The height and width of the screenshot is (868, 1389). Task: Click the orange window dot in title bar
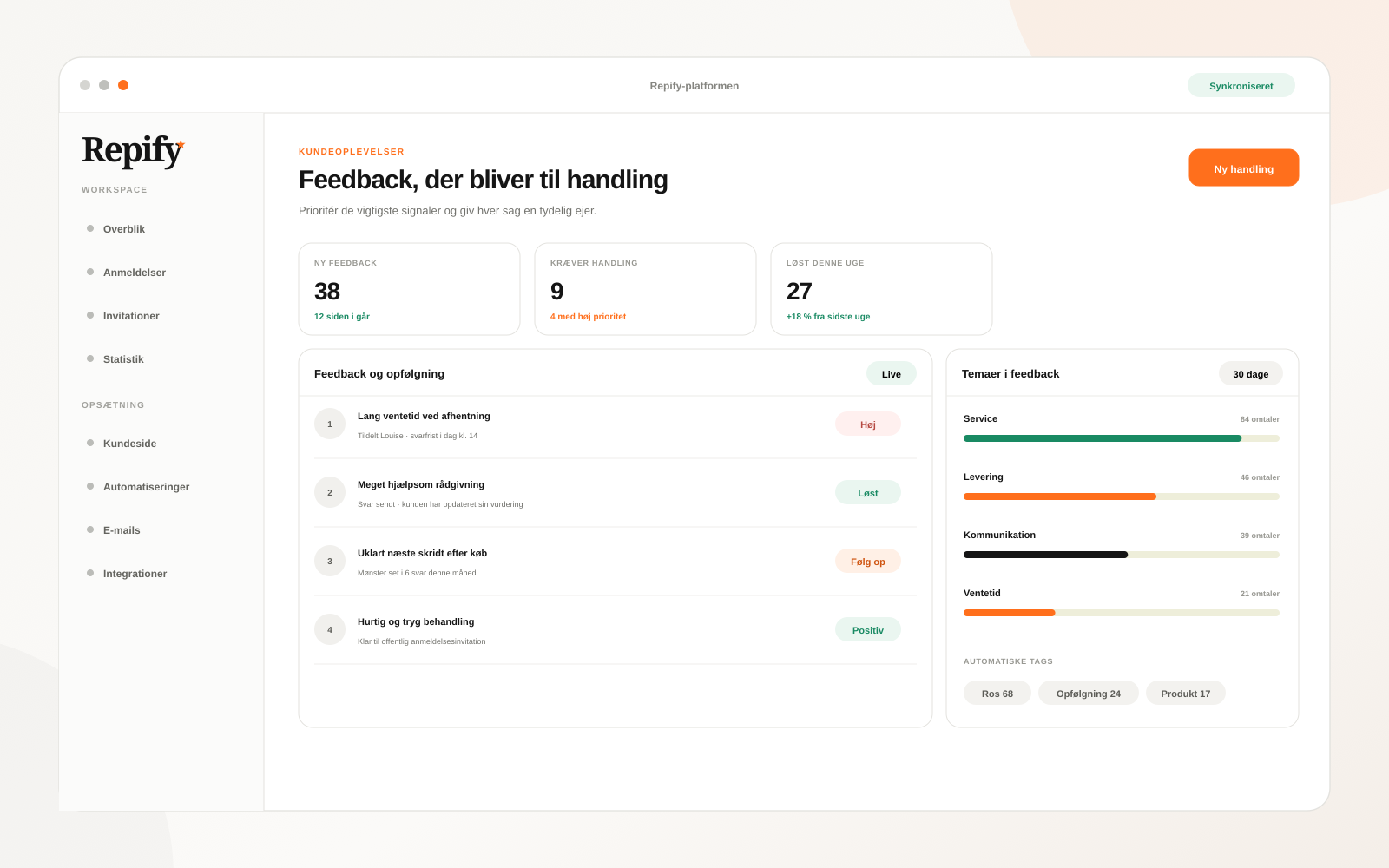pyautogui.click(x=123, y=85)
